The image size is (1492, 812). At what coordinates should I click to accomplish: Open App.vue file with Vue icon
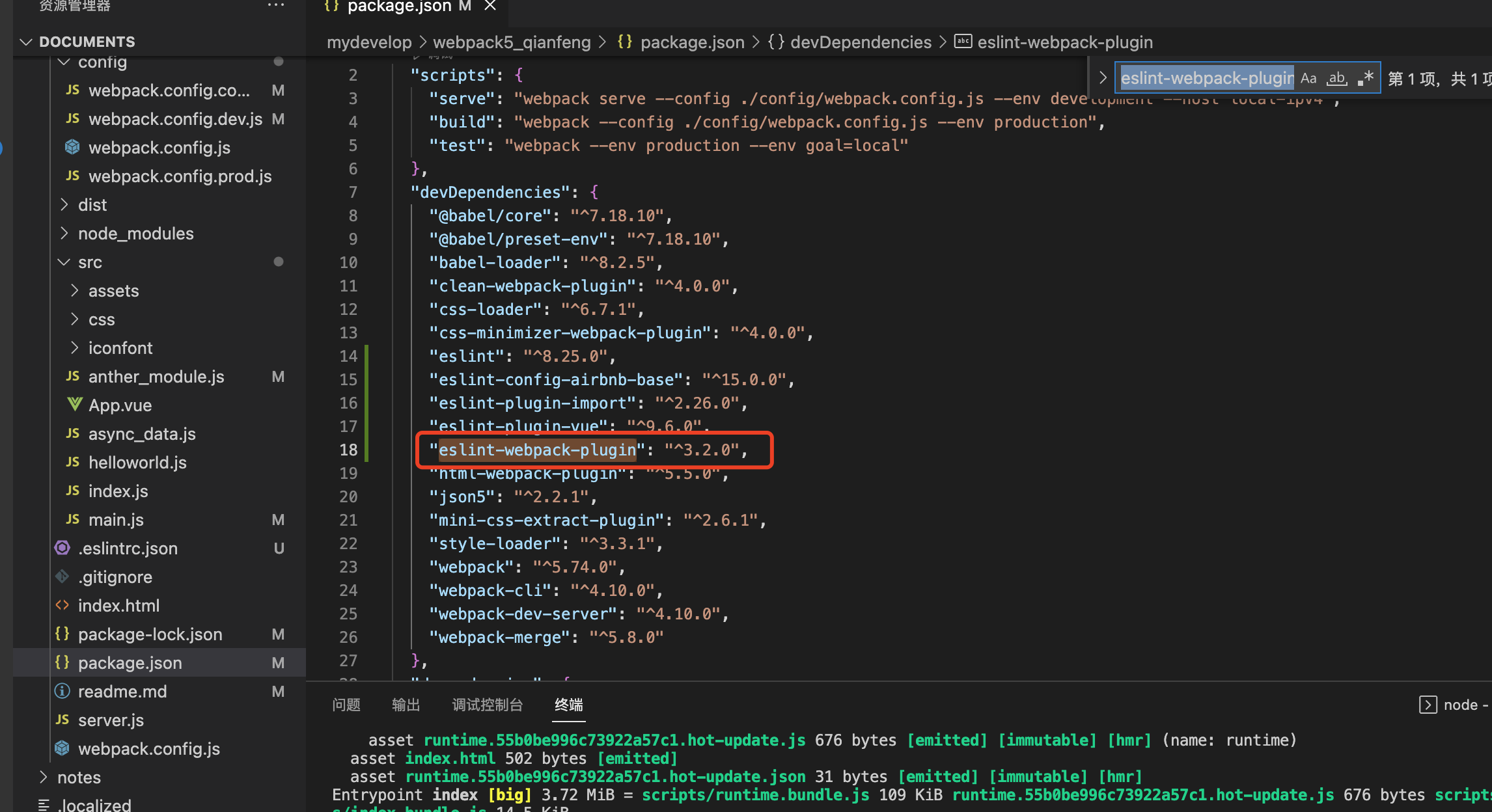[x=120, y=405]
